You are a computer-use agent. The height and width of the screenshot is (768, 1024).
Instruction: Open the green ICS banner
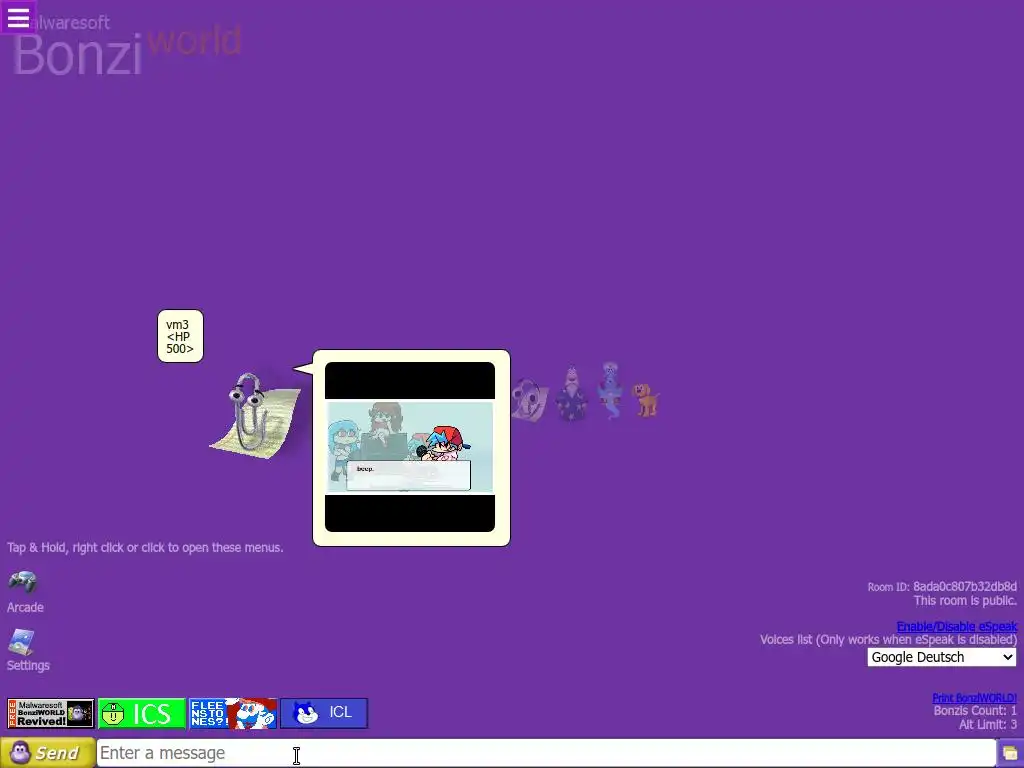pyautogui.click(x=142, y=713)
